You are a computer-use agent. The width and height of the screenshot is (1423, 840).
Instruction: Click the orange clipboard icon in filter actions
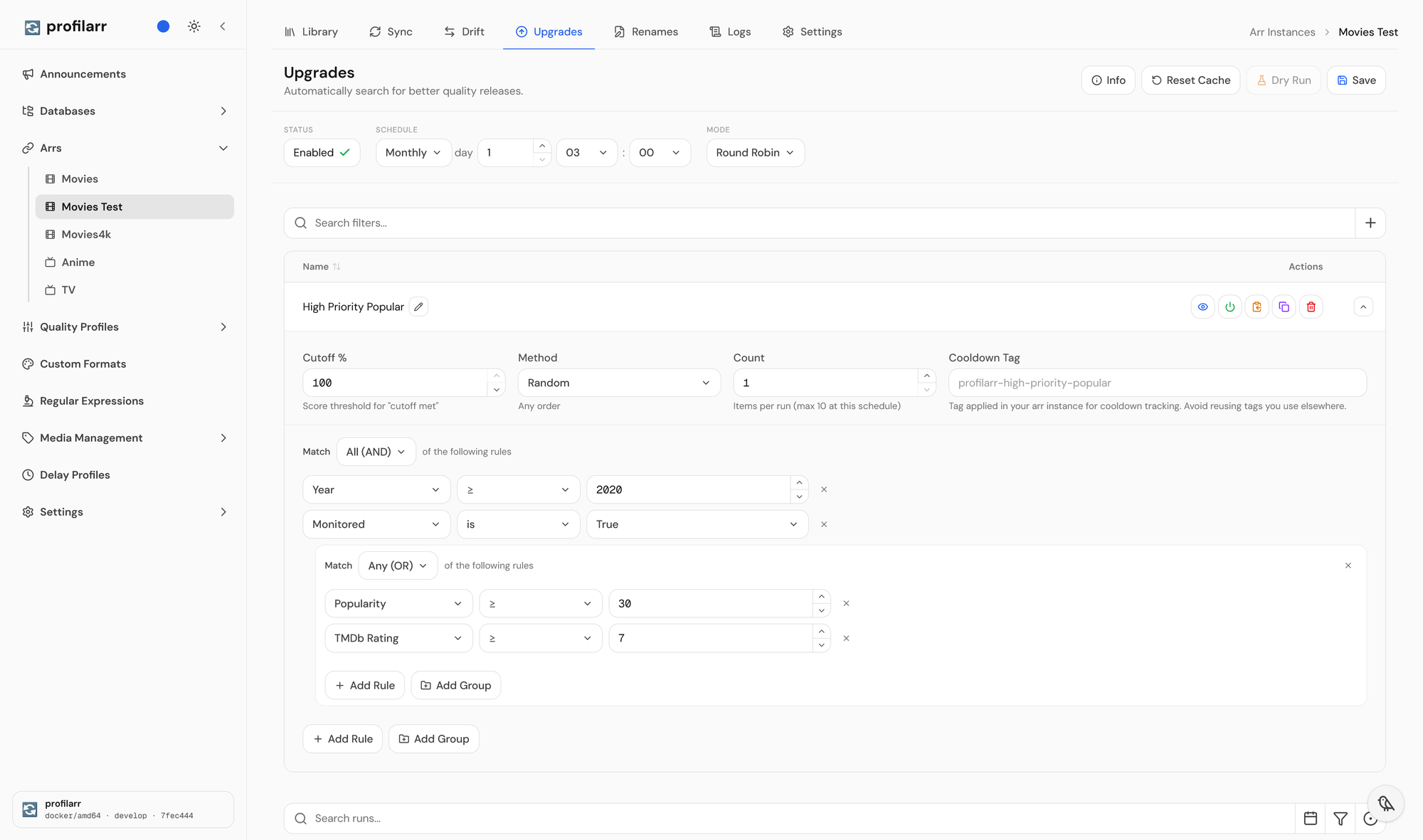pyautogui.click(x=1257, y=307)
